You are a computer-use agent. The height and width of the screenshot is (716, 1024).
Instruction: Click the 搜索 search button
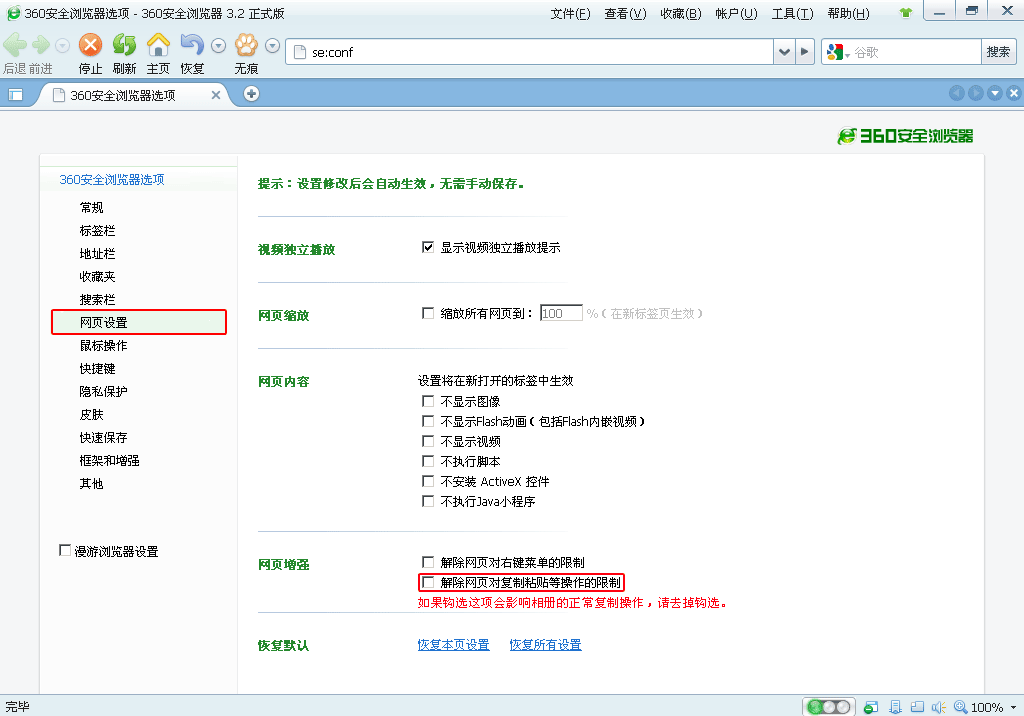coord(999,52)
